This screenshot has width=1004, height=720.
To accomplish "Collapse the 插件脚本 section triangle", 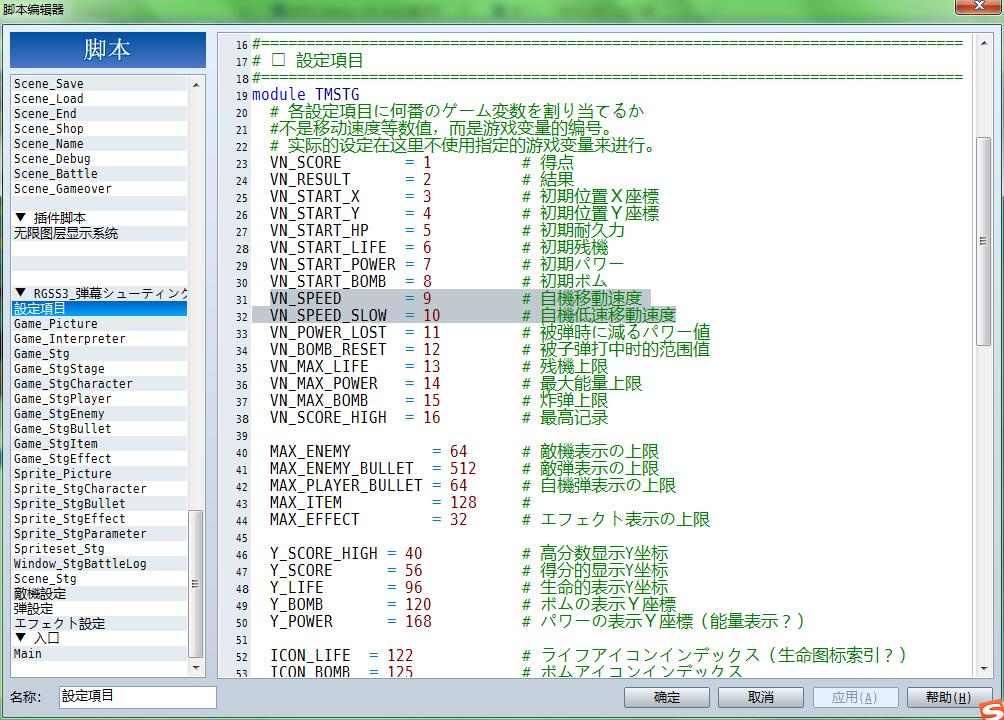I will click(20, 218).
